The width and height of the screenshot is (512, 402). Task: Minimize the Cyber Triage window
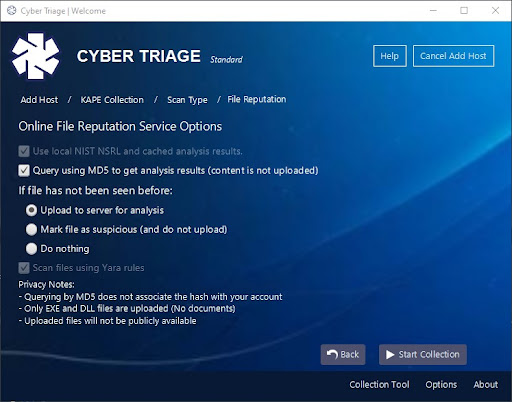[x=433, y=11]
